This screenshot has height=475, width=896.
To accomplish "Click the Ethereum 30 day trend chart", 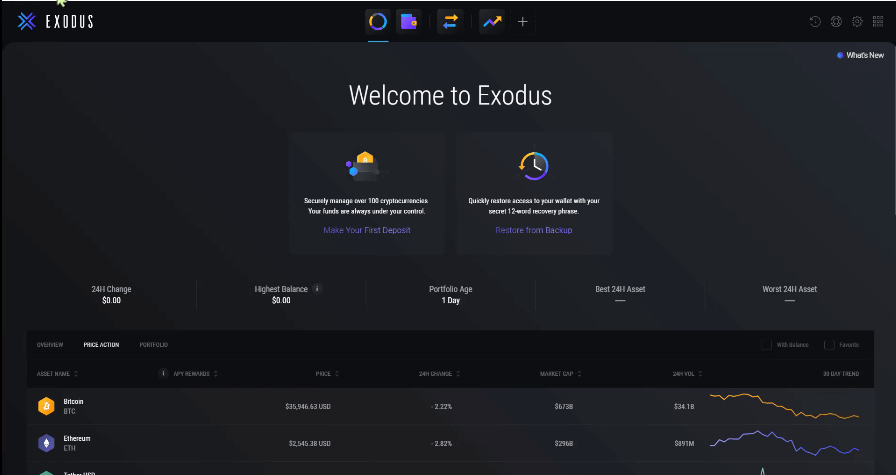I will (784, 442).
